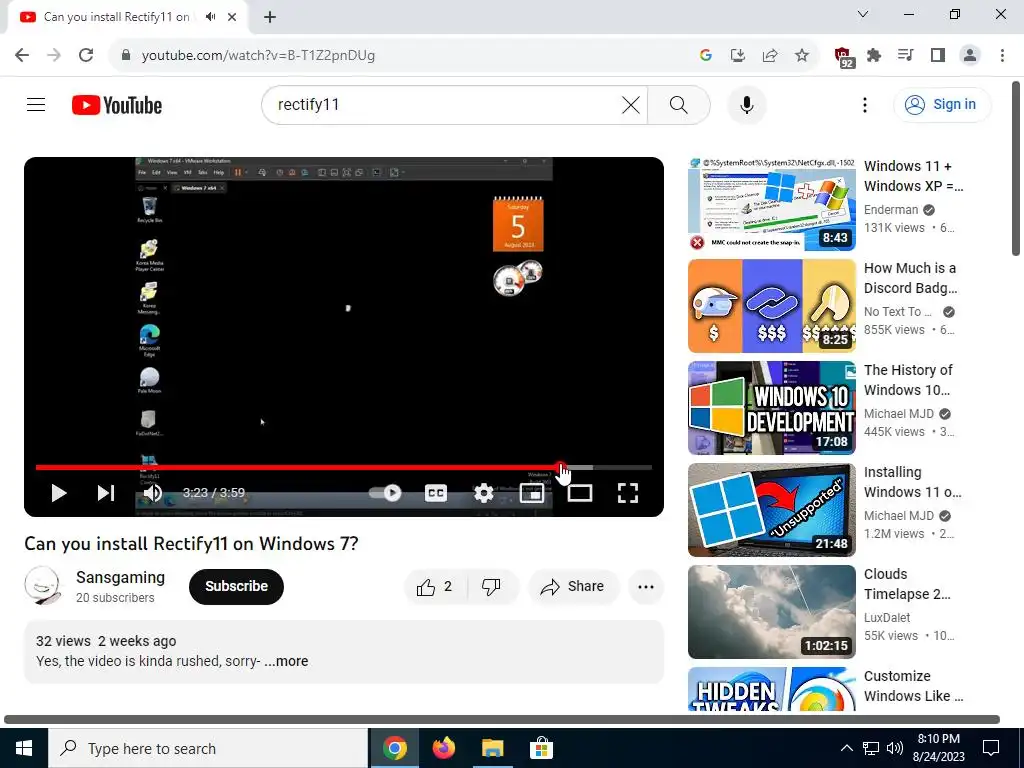Image resolution: width=1024 pixels, height=768 pixels.
Task: Open Enderman channel name
Action: point(891,210)
